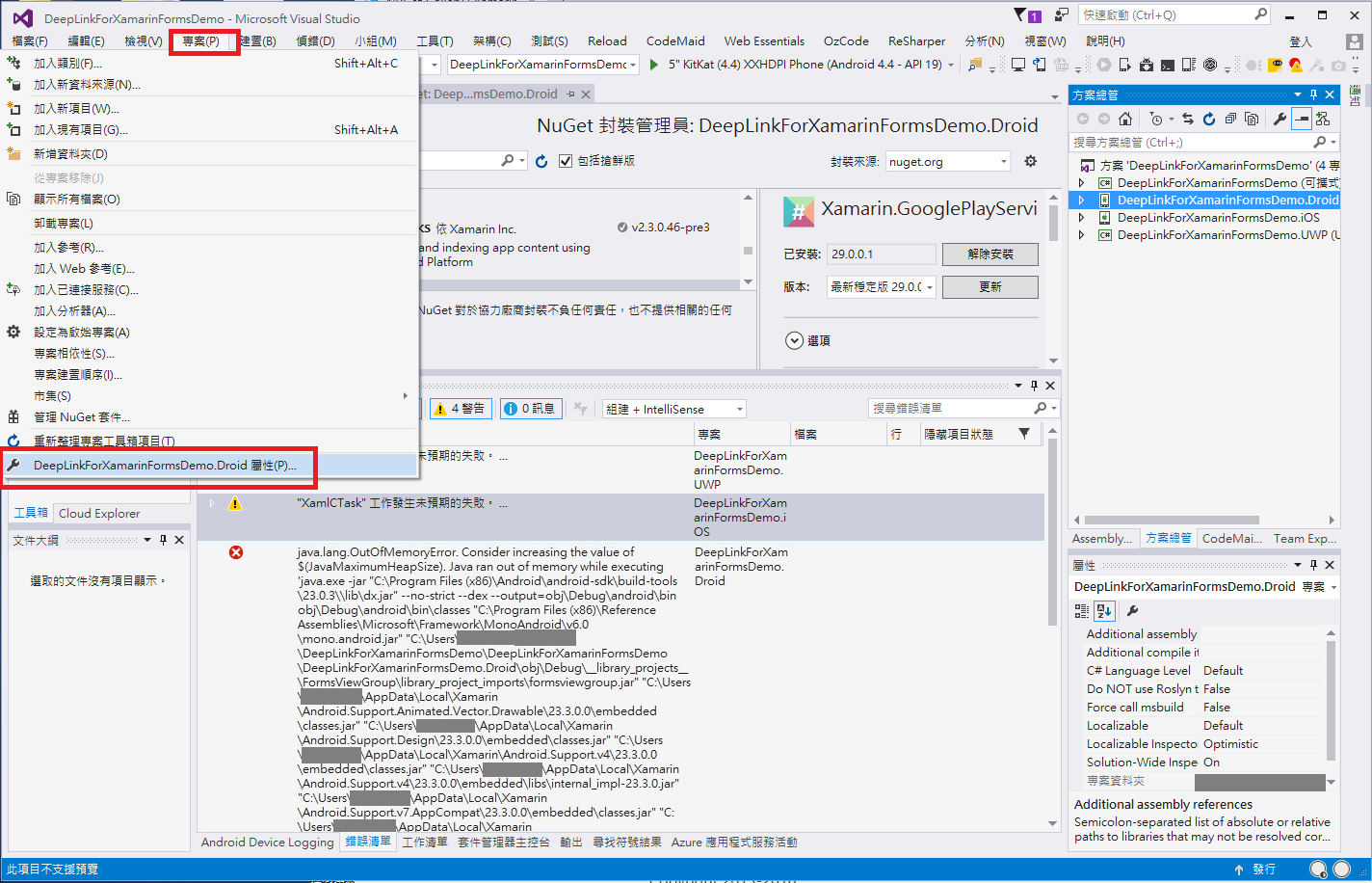
Task: Click the Quick Launch search field
Action: tap(1174, 15)
